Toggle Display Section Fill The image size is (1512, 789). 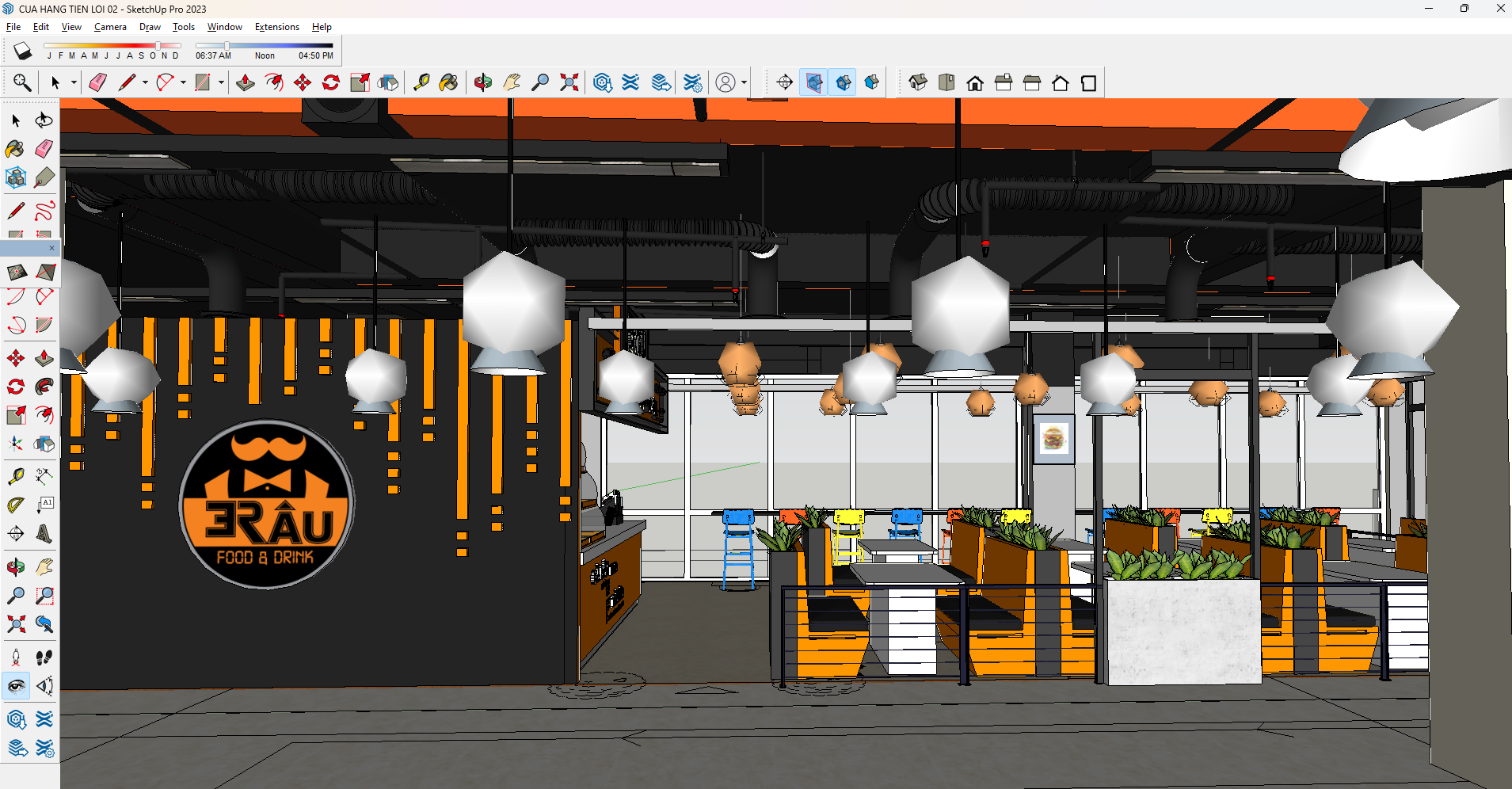tap(872, 82)
